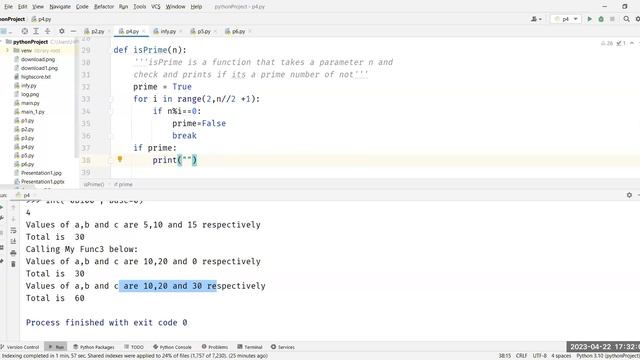640x360 pixels.
Task: Click up arrow icon in Run console toolbar
Action: (13, 208)
